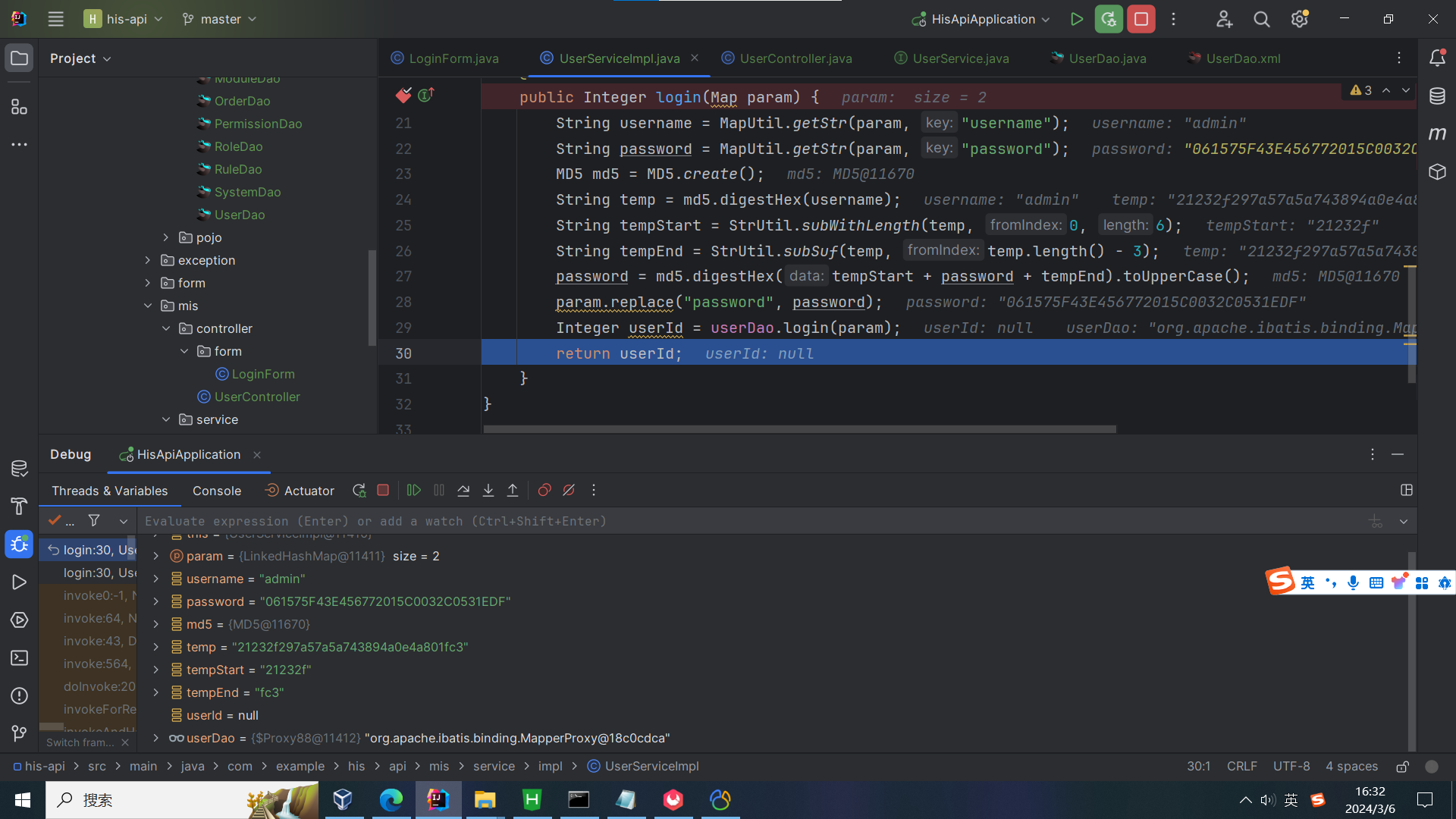The height and width of the screenshot is (819, 1456).
Task: Click the Rerun debug icon in top toolbar
Action: tap(1109, 19)
